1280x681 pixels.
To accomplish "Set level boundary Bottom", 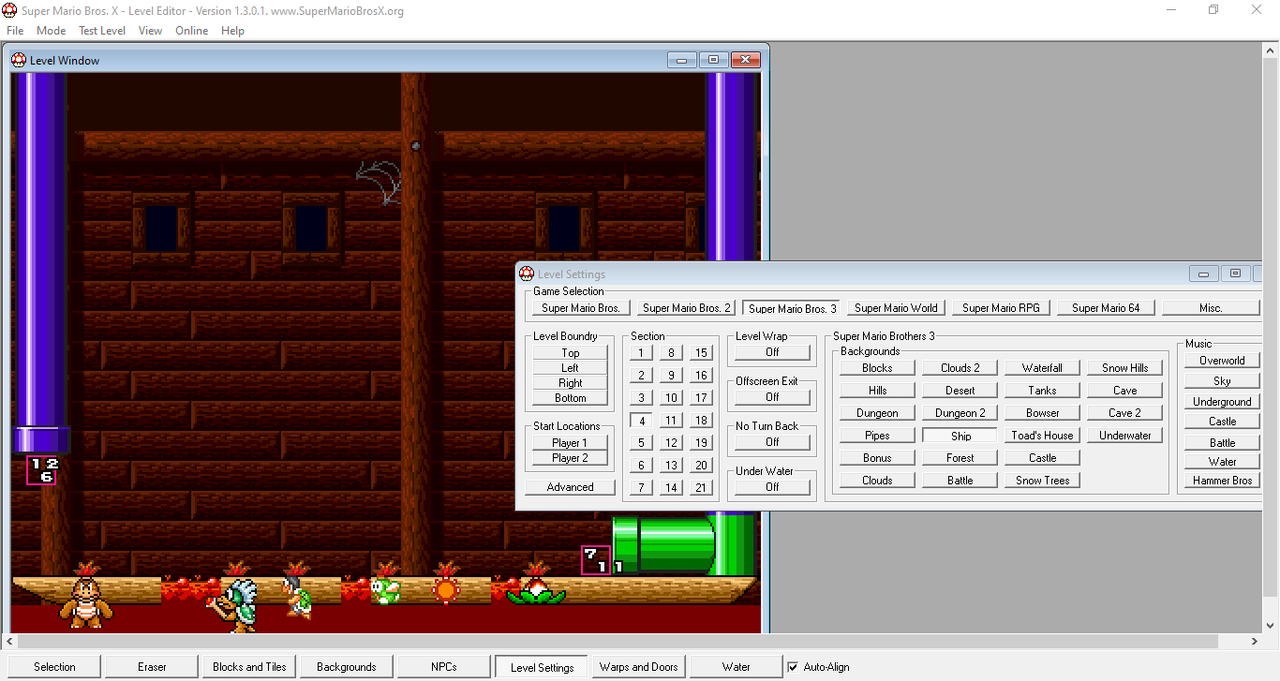I will tap(570, 398).
